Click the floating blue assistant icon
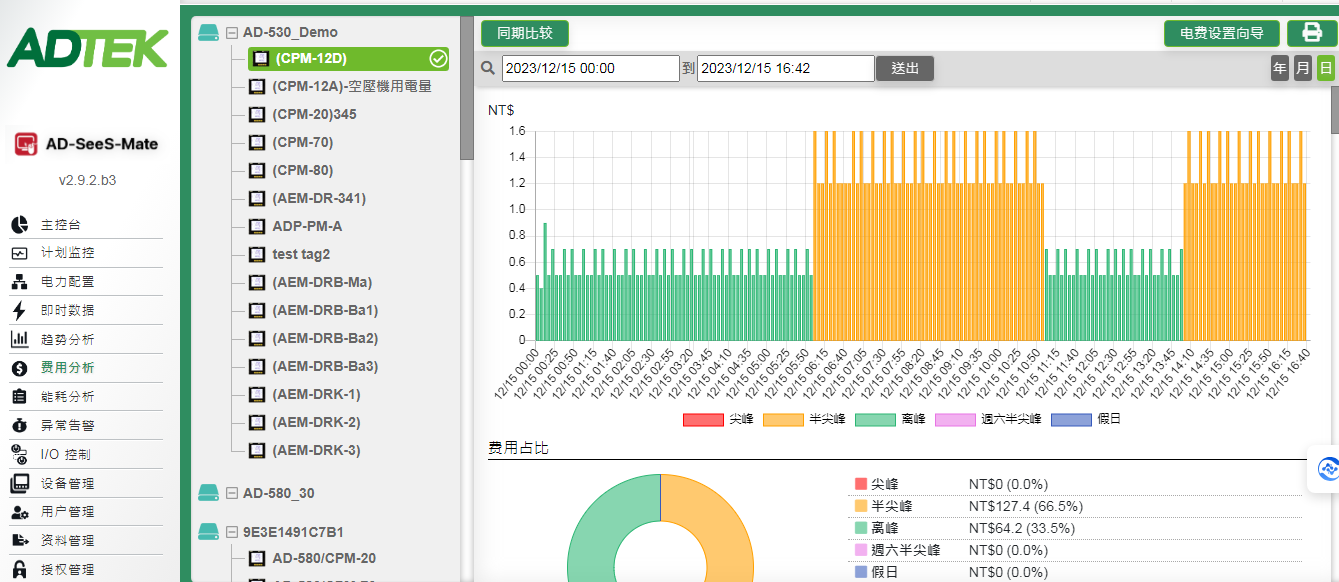This screenshot has height=582, width=1339. [x=1328, y=468]
